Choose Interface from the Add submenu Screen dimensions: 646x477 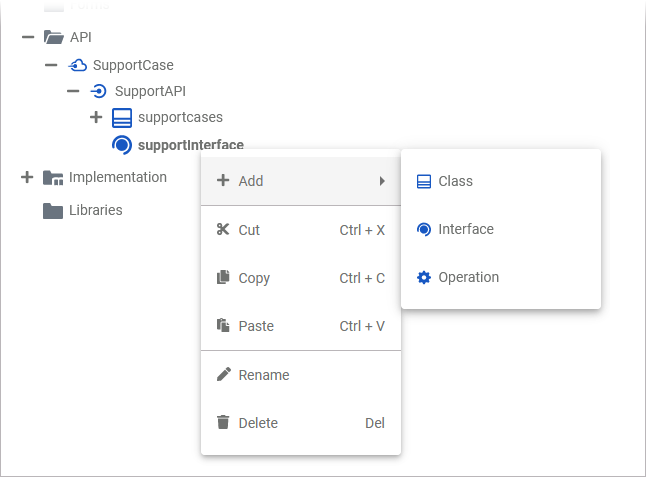(x=465, y=229)
